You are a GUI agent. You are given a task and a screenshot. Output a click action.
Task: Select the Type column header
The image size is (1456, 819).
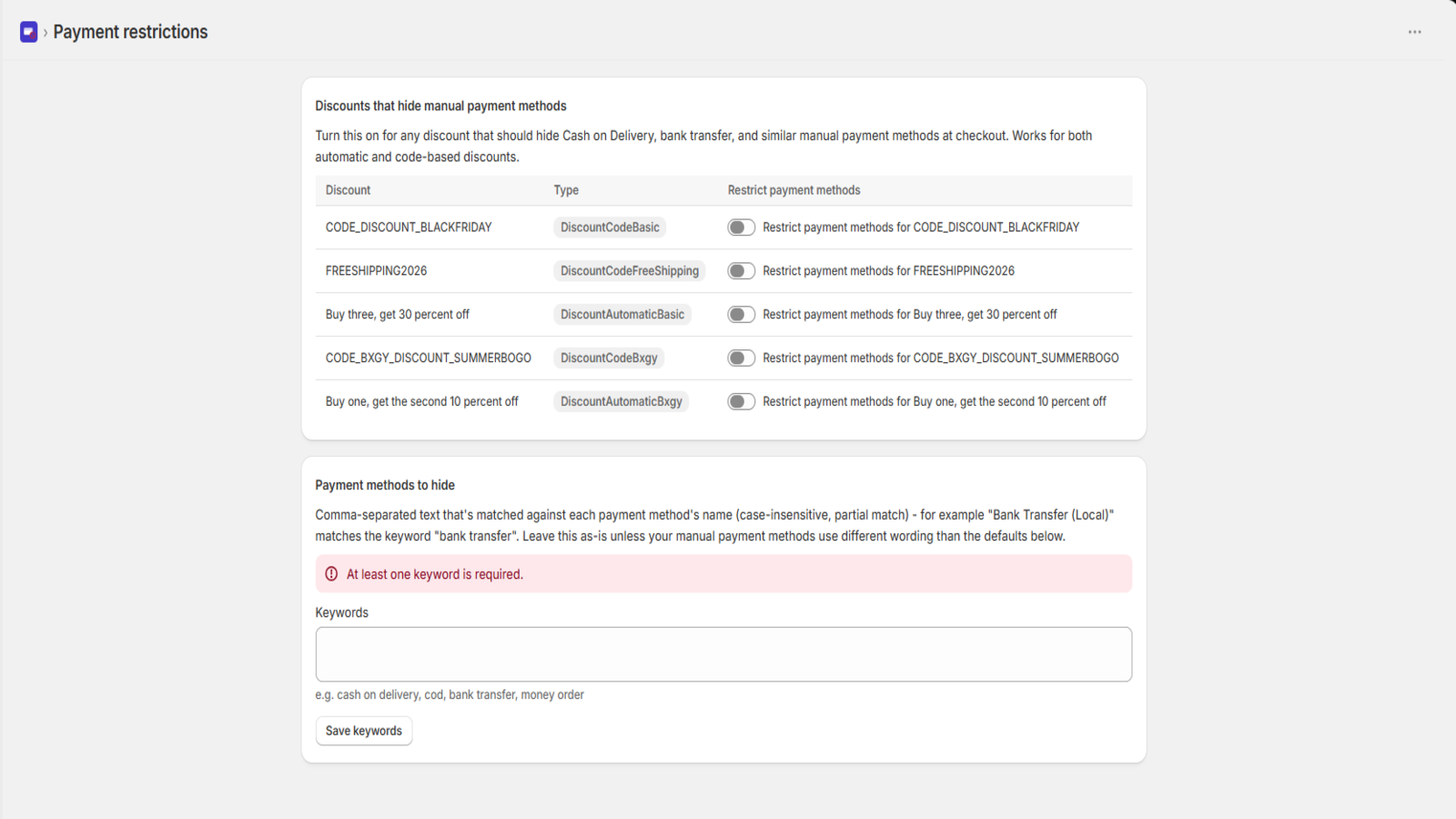click(x=566, y=190)
